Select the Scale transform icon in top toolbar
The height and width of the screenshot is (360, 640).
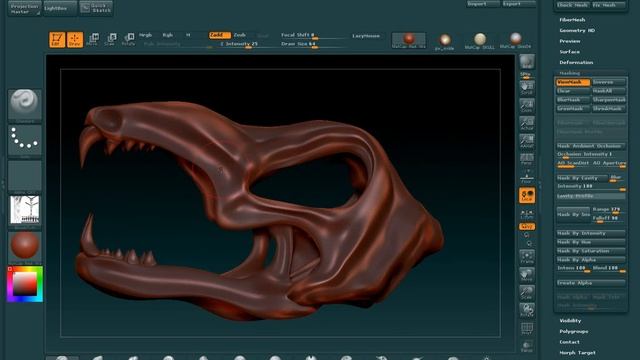[111, 40]
